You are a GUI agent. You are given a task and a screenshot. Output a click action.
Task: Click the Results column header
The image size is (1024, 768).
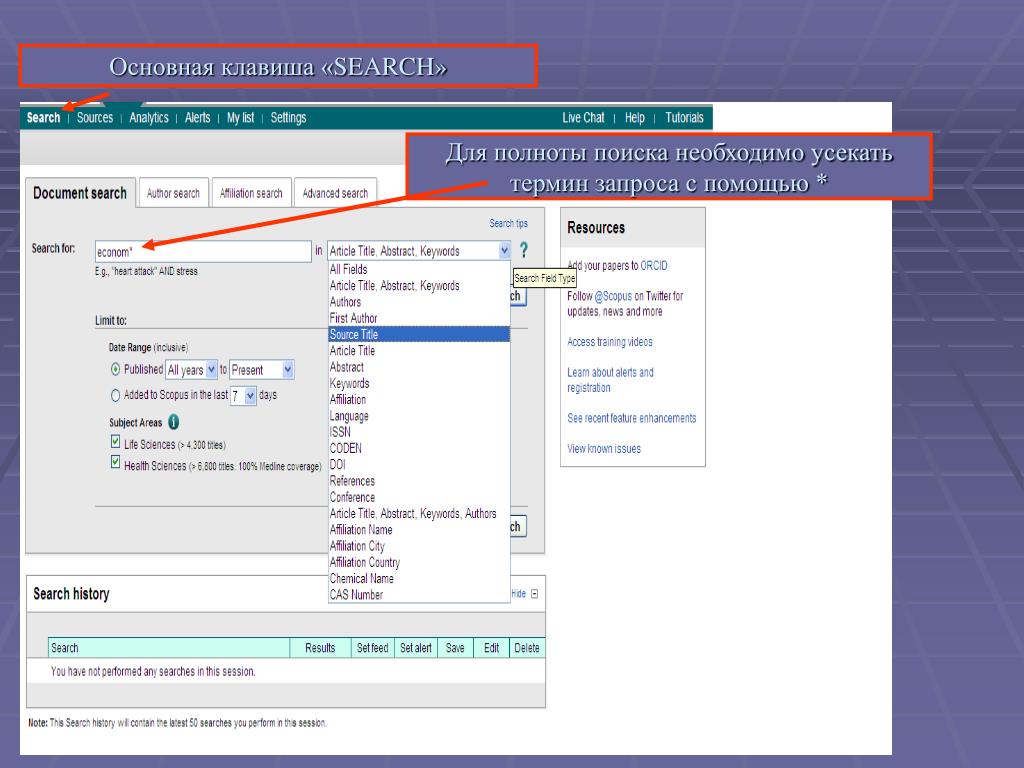(x=320, y=648)
